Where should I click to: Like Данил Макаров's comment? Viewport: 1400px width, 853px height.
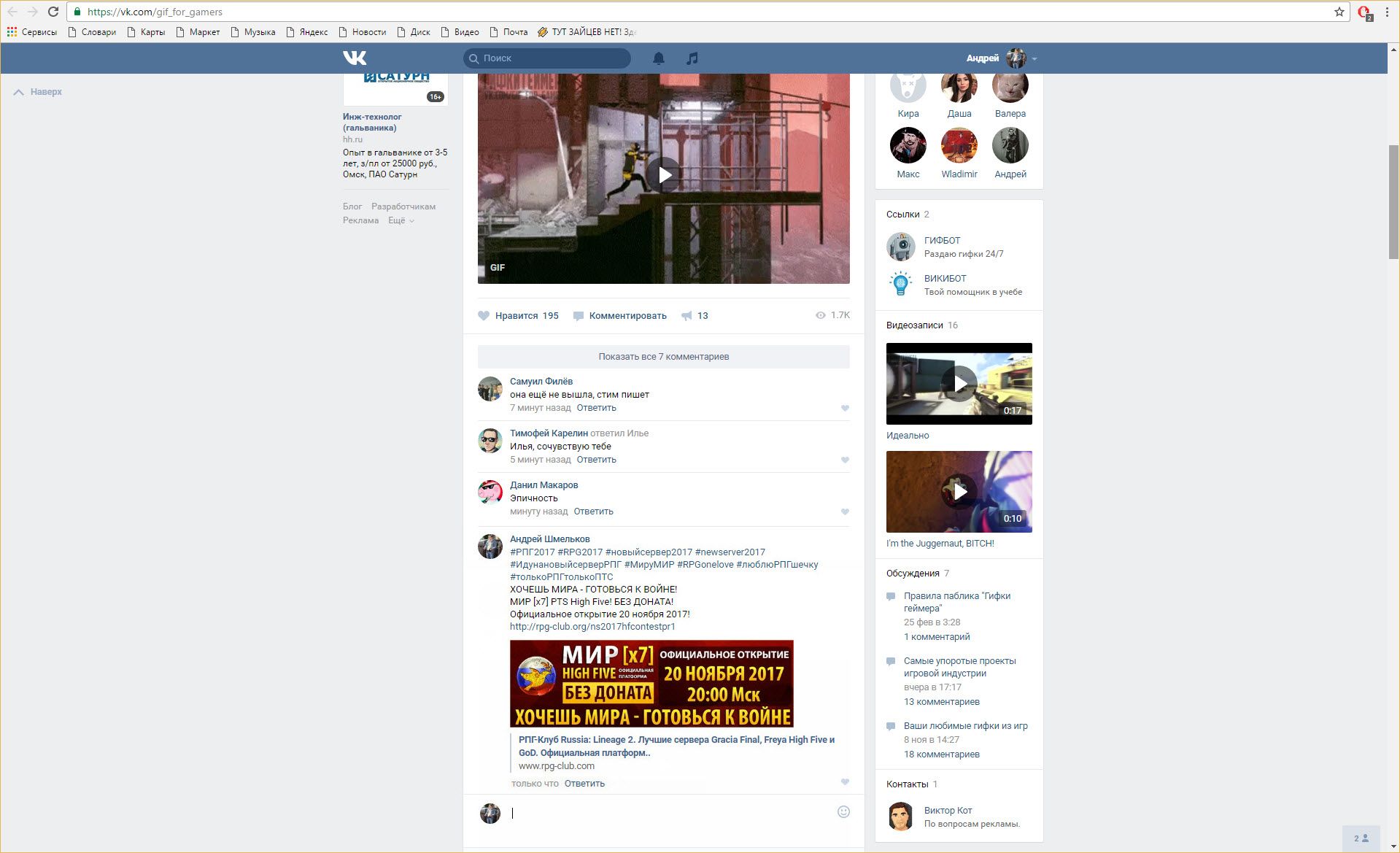(x=845, y=512)
